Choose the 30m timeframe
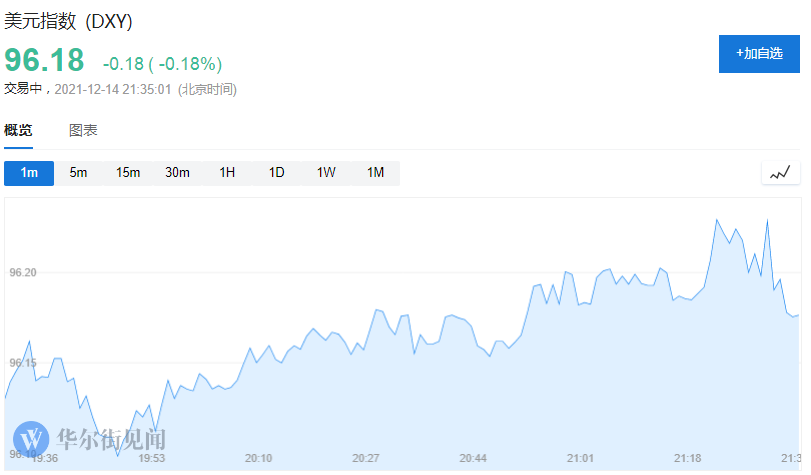Viewport: 811px width, 475px height. (177, 173)
